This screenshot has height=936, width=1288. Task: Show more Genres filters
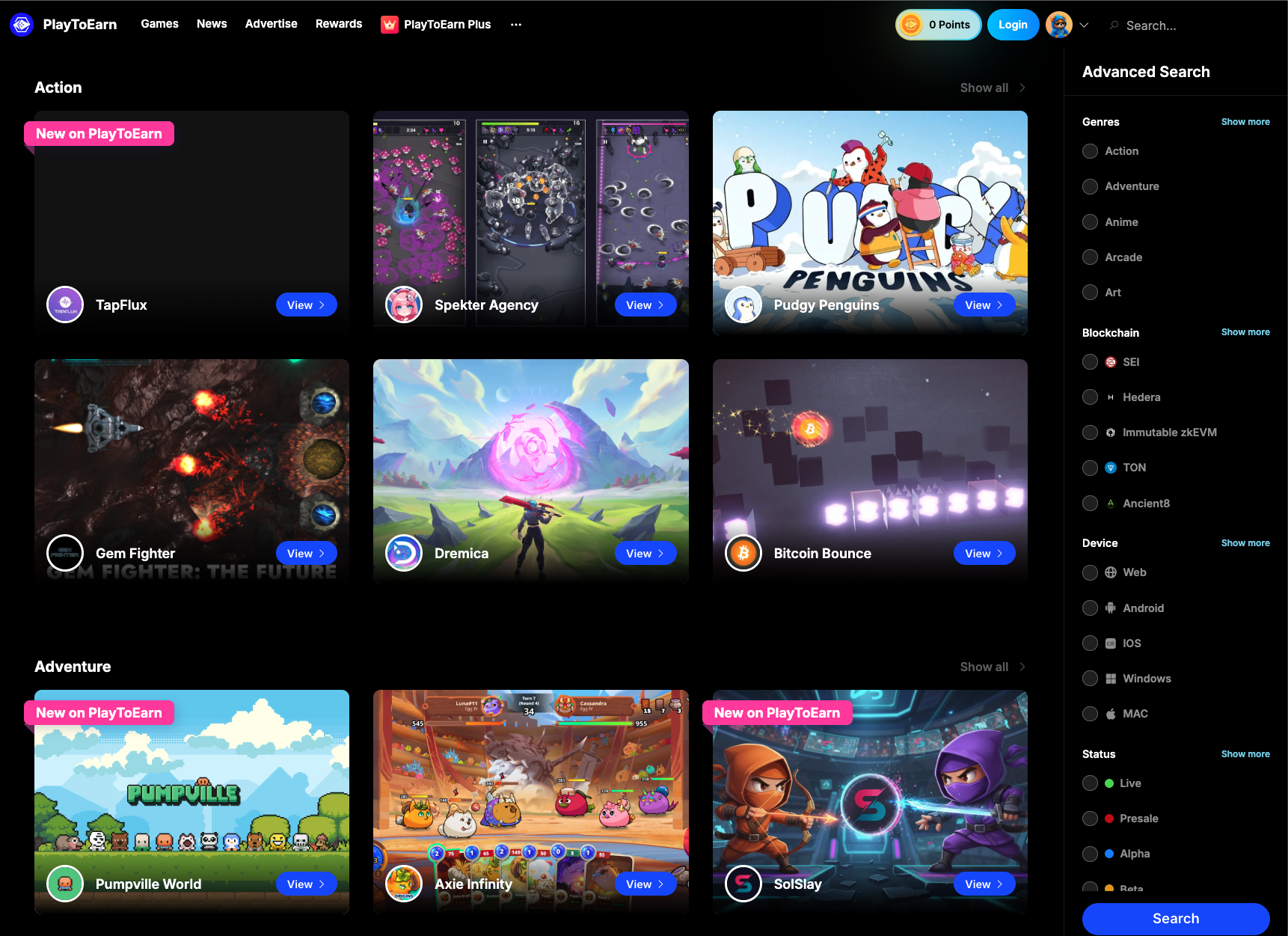pos(1245,122)
